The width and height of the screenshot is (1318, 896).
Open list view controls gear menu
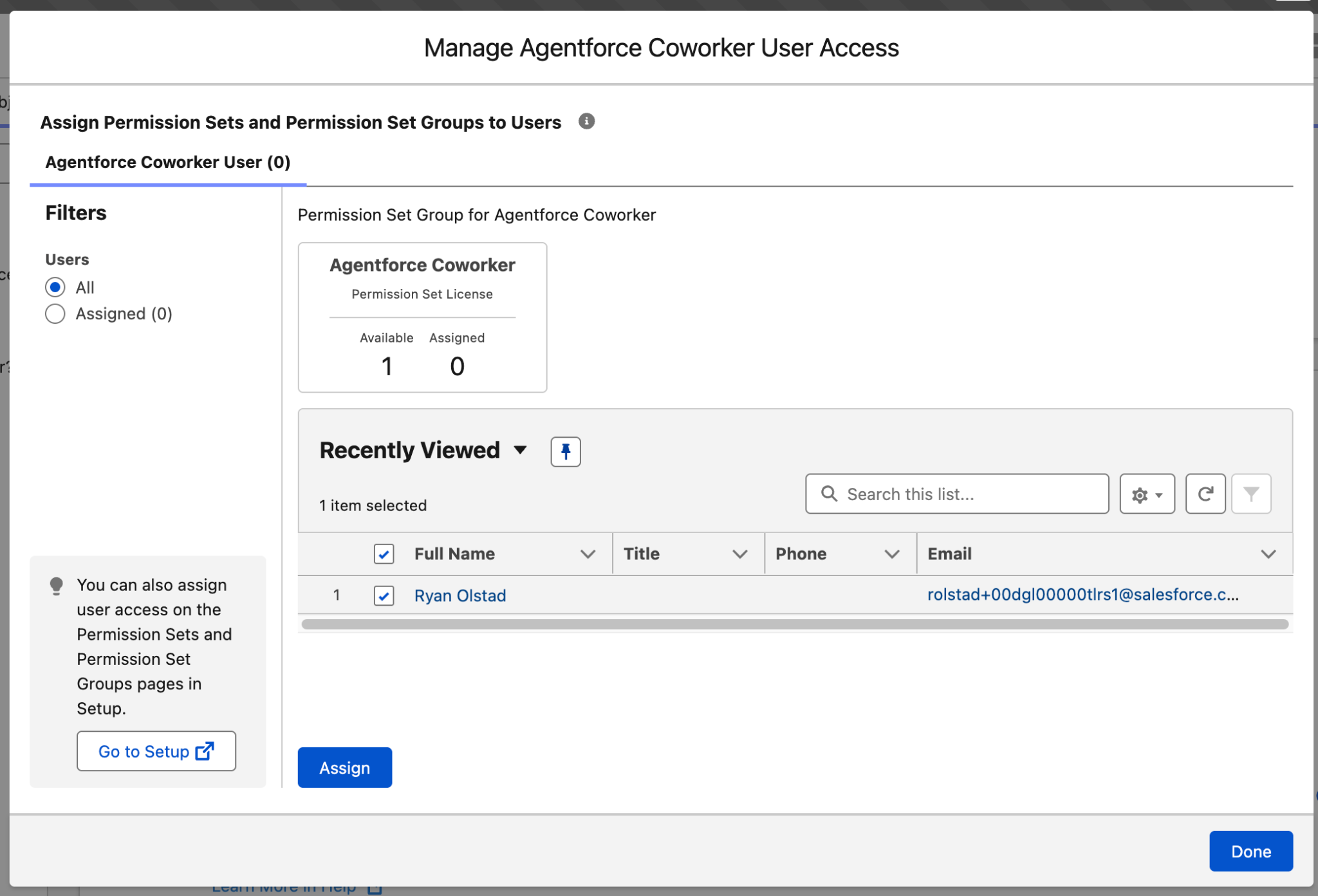[1147, 494]
